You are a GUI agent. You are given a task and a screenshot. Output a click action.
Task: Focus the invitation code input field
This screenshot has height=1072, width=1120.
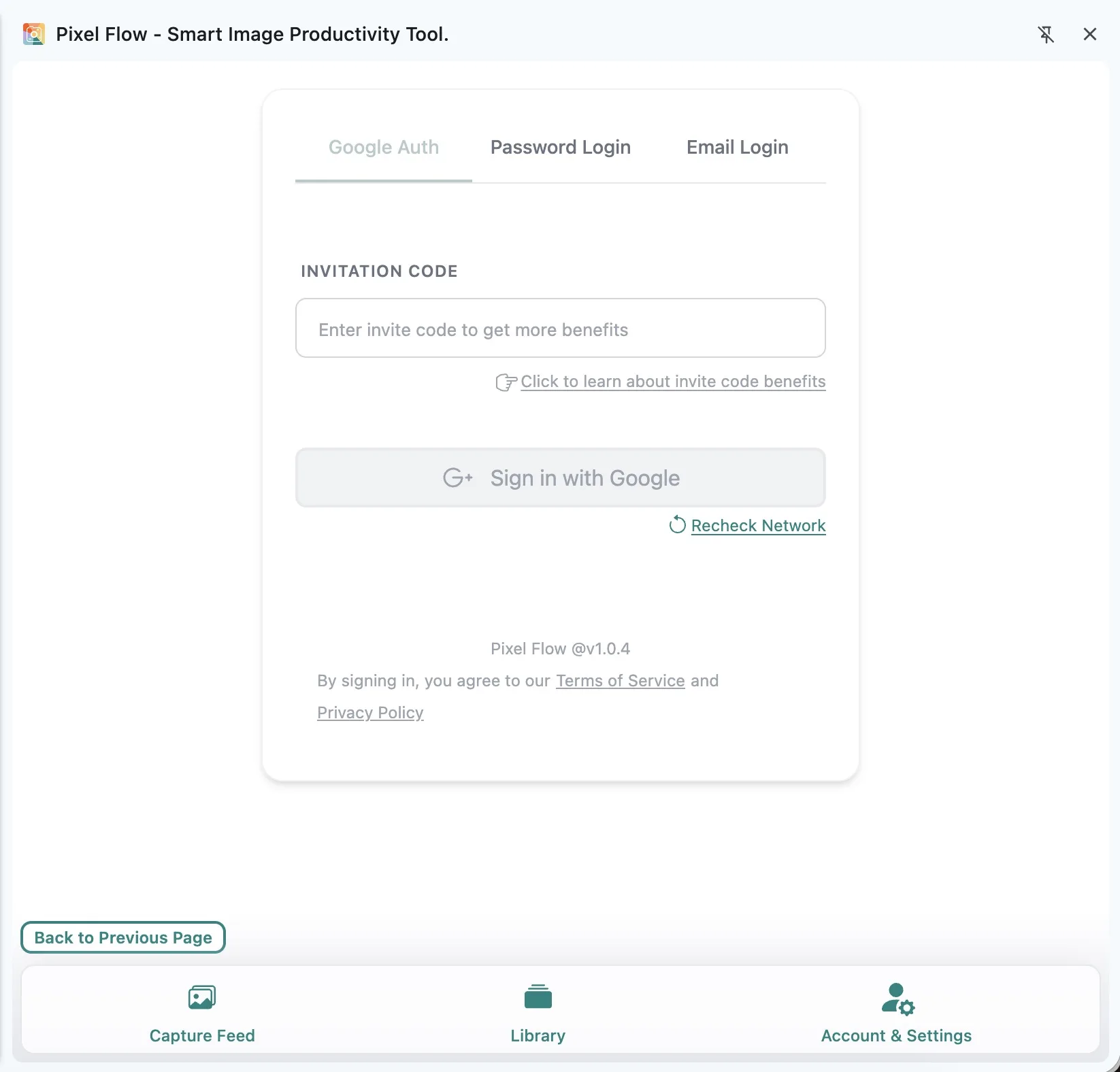pos(561,328)
